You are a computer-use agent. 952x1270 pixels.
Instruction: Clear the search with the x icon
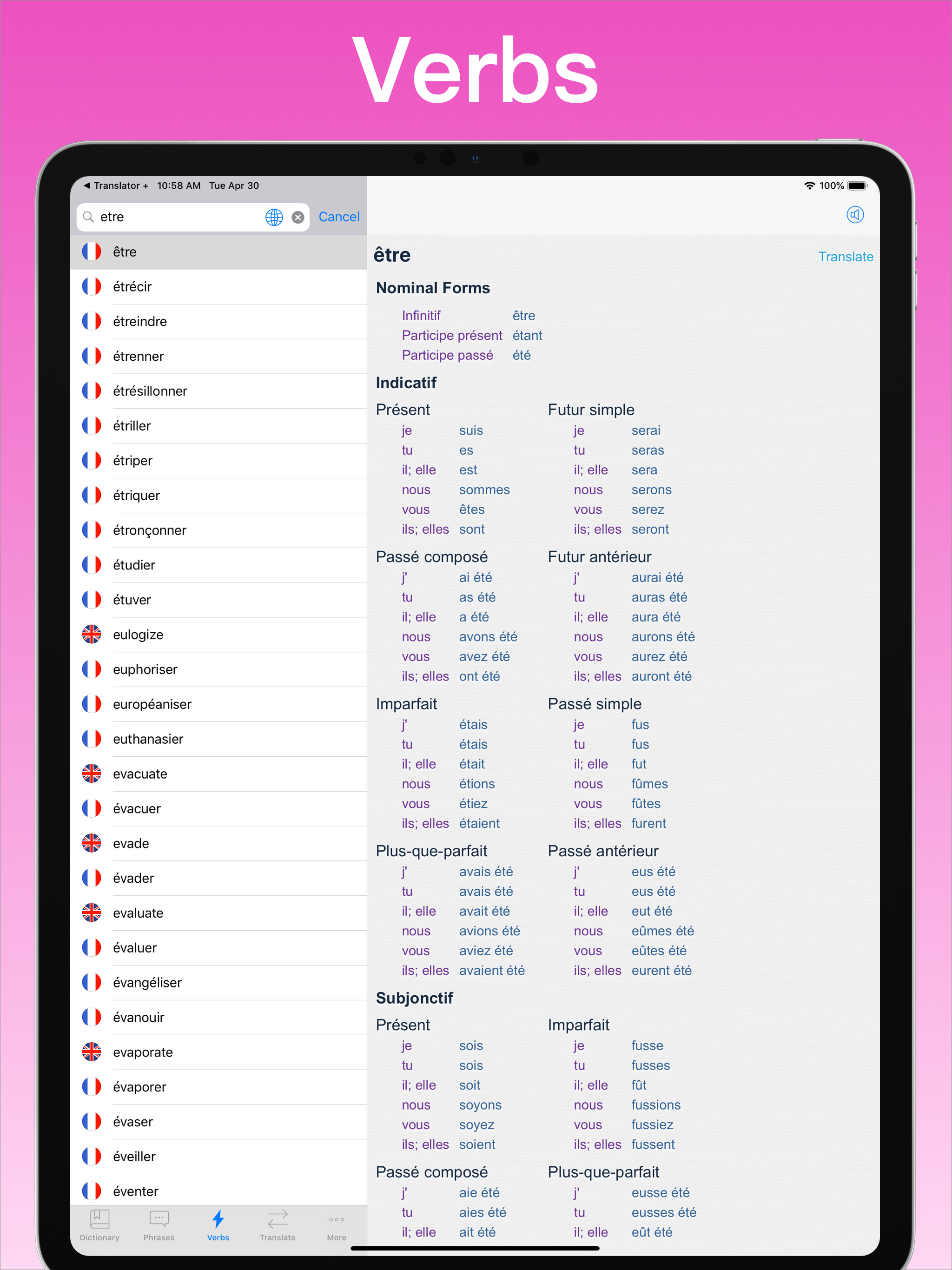point(297,217)
